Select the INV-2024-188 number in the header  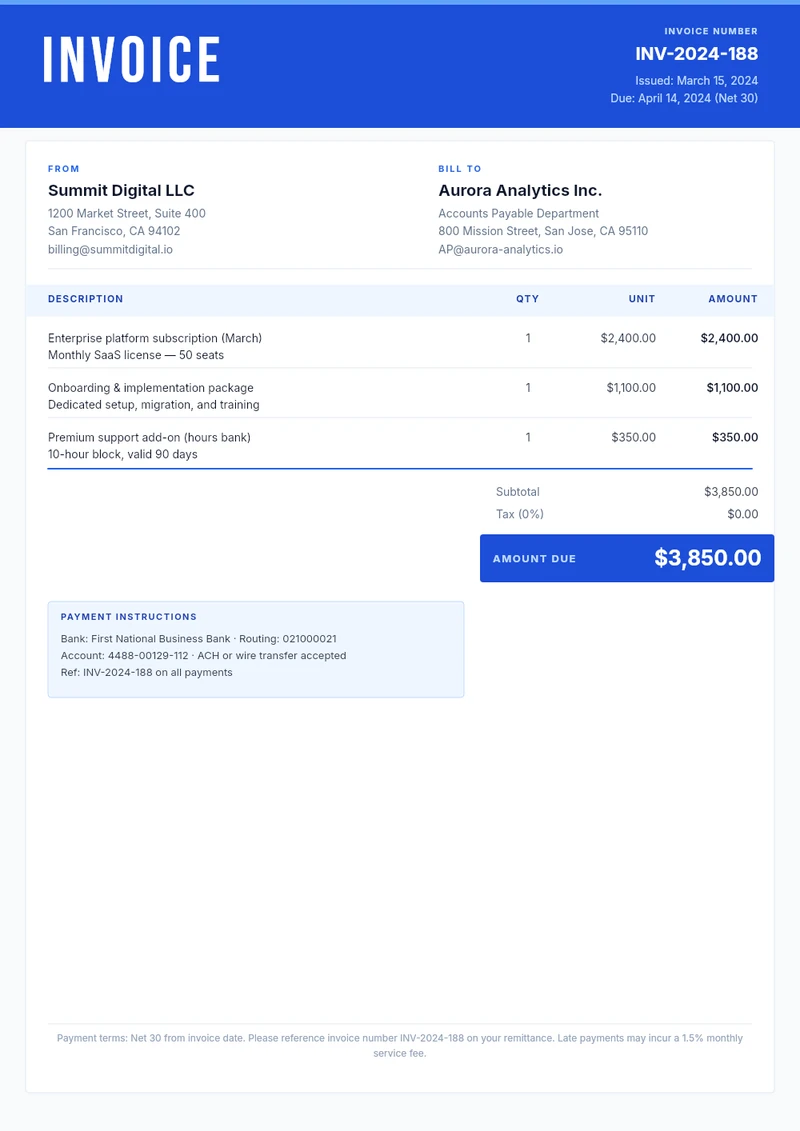tap(696, 53)
